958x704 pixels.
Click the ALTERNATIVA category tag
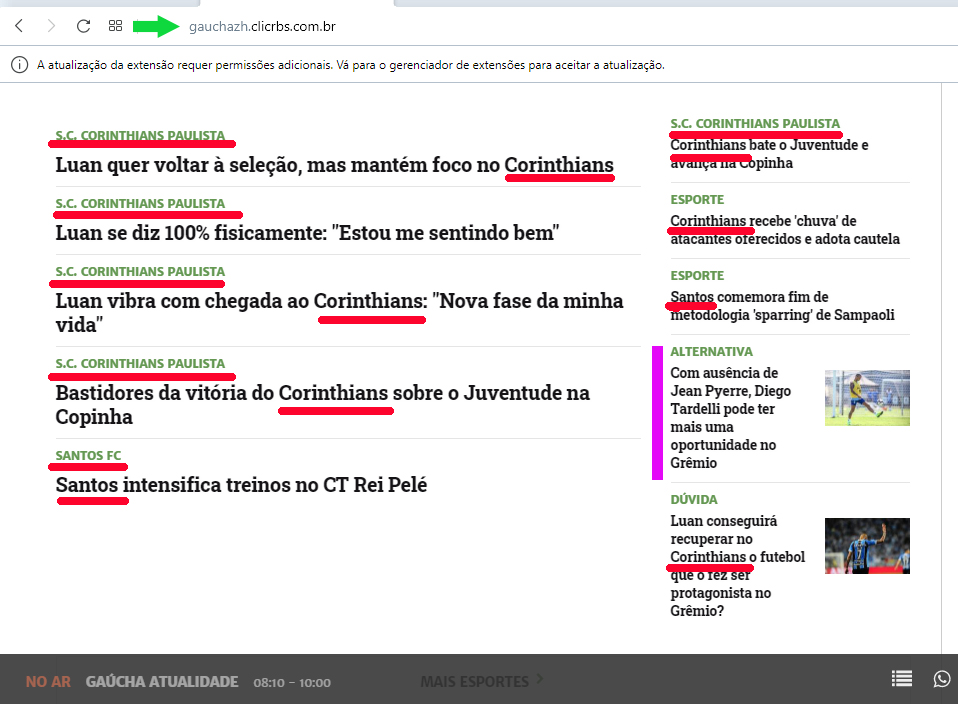tap(711, 351)
